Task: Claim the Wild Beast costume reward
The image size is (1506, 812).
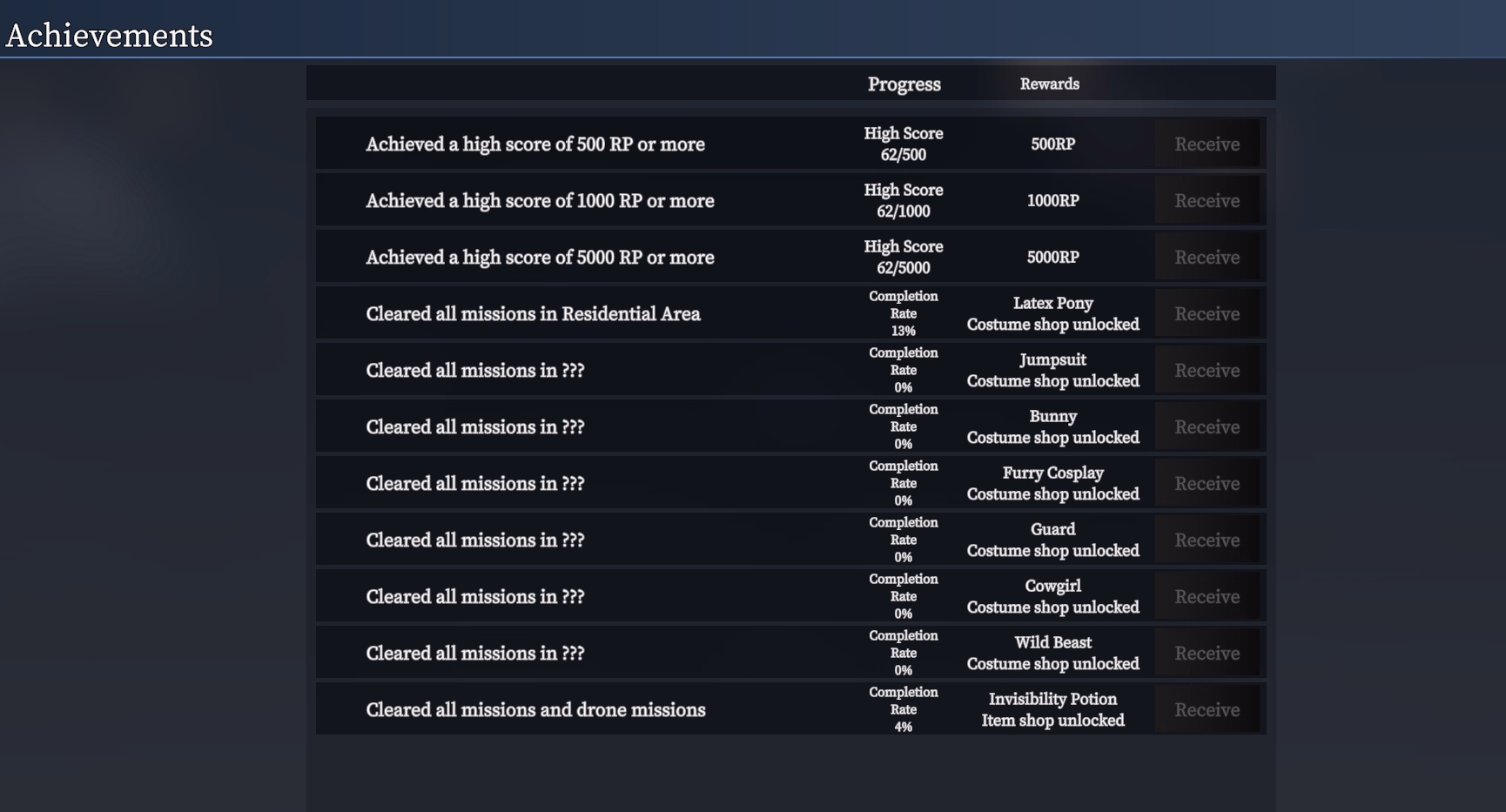Action: point(1207,653)
